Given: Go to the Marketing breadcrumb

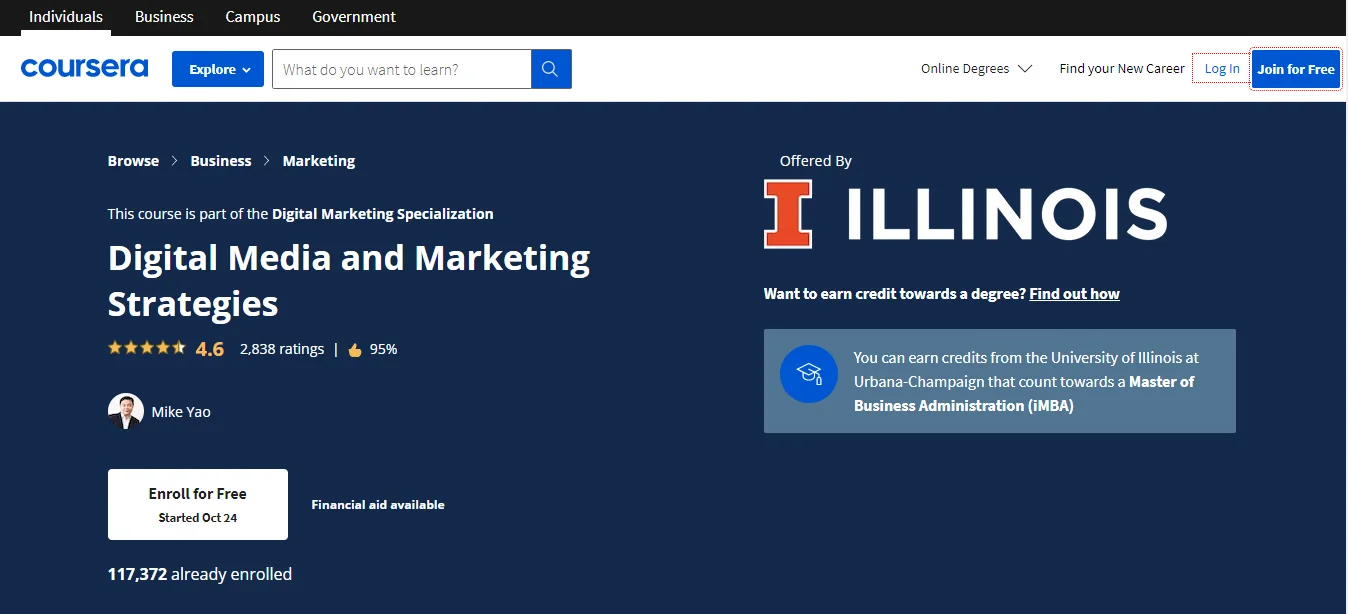Looking at the screenshot, I should (319, 161).
